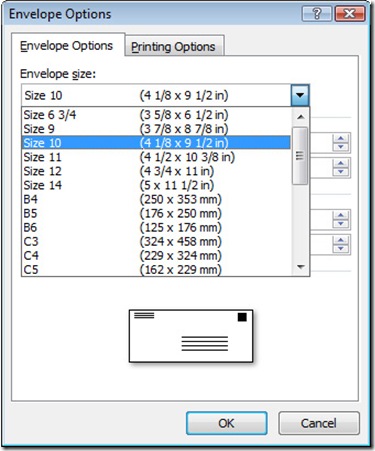The width and height of the screenshot is (375, 451).
Task: Pick B6 (125 x 176 mm) envelope
Action: (x=156, y=227)
